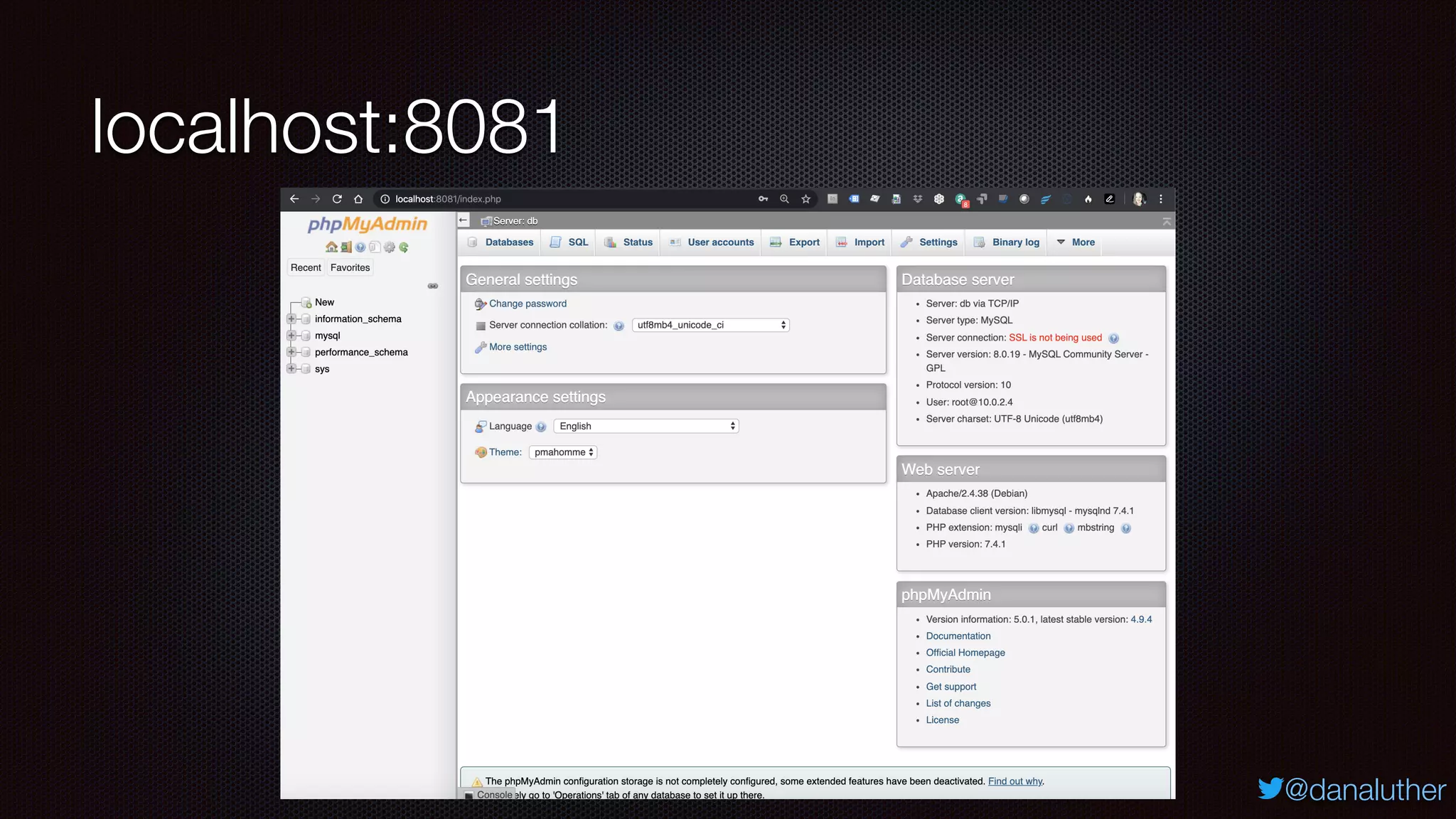Open phpMyAdmin documentation help icon in sidebar
Image resolution: width=1456 pixels, height=819 pixels.
(x=360, y=247)
